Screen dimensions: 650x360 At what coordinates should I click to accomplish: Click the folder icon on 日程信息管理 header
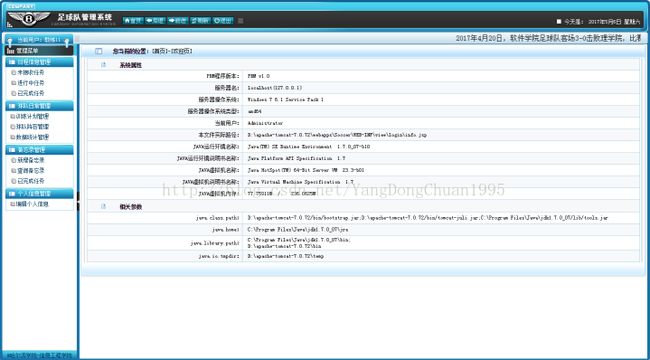tap(12, 62)
